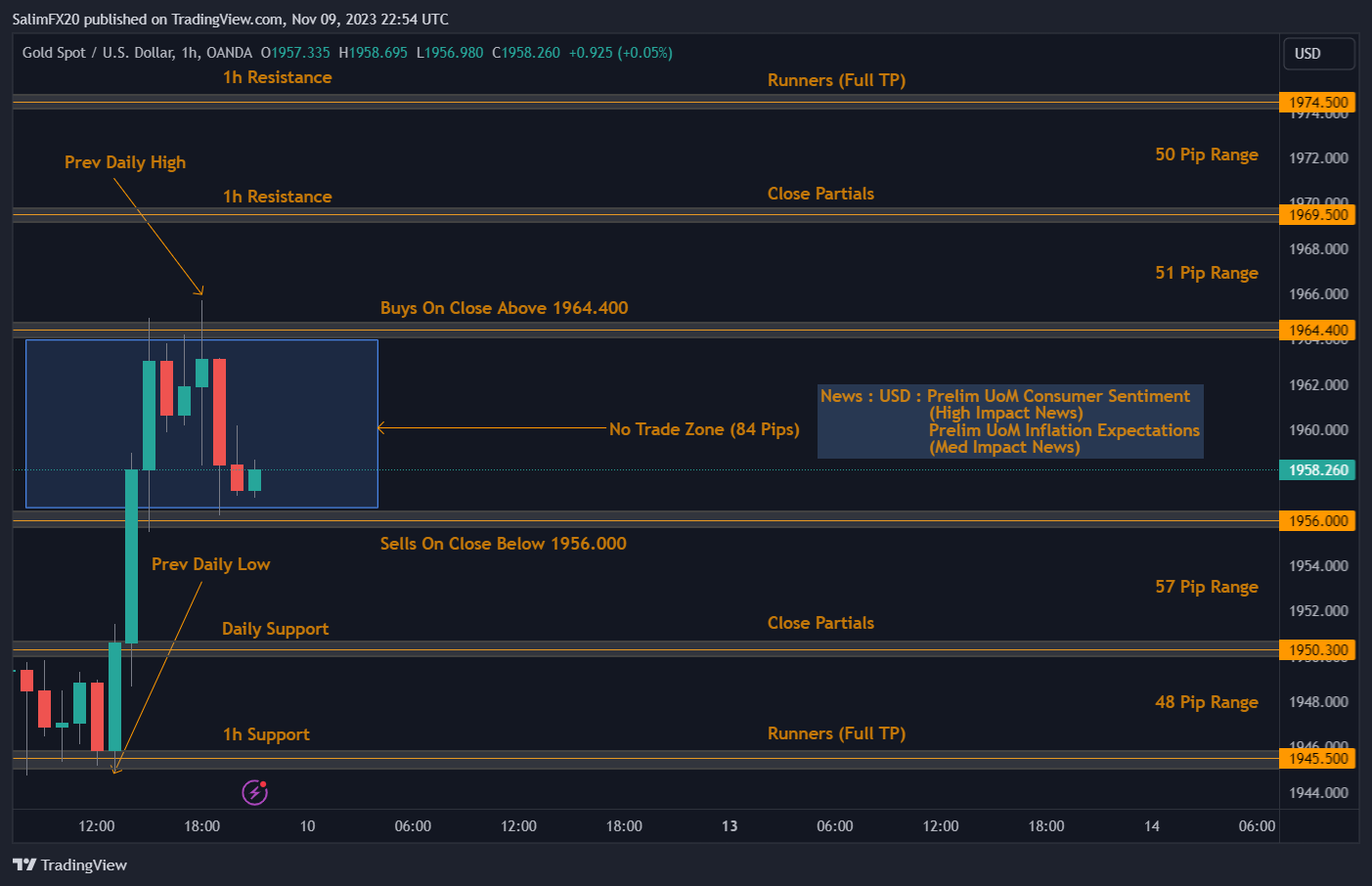Click the '10' date marker on time axis

pyautogui.click(x=307, y=826)
